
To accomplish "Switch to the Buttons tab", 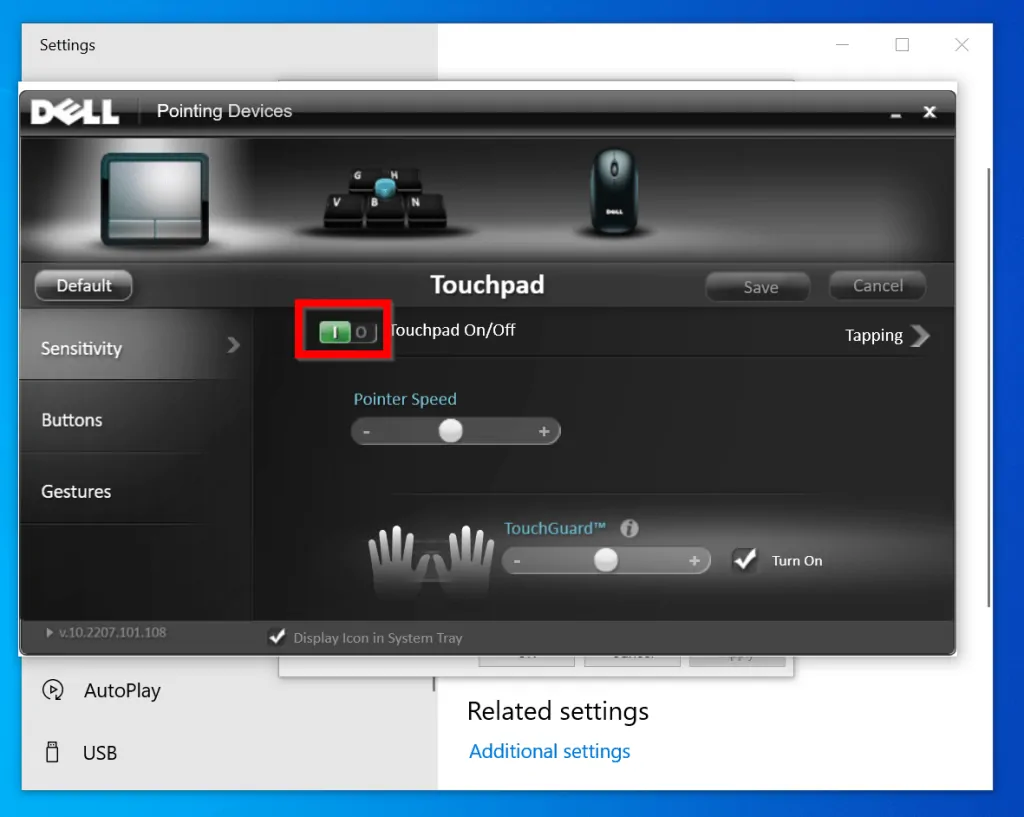I will click(71, 420).
